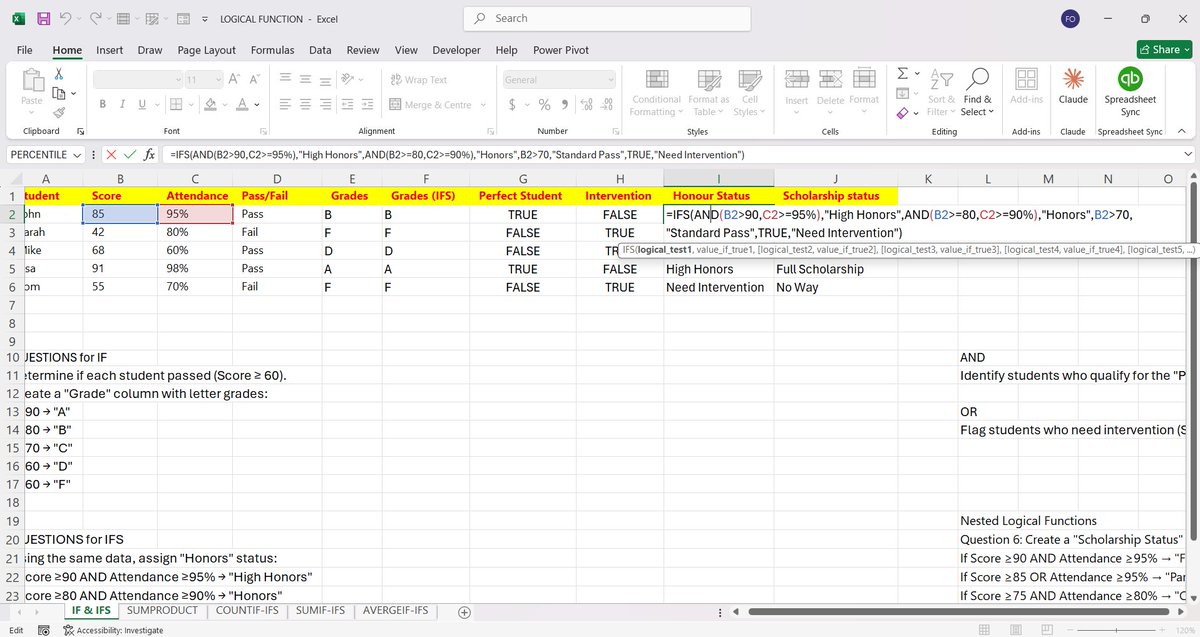Toggle Bold formatting
1200x637 pixels.
(103, 105)
